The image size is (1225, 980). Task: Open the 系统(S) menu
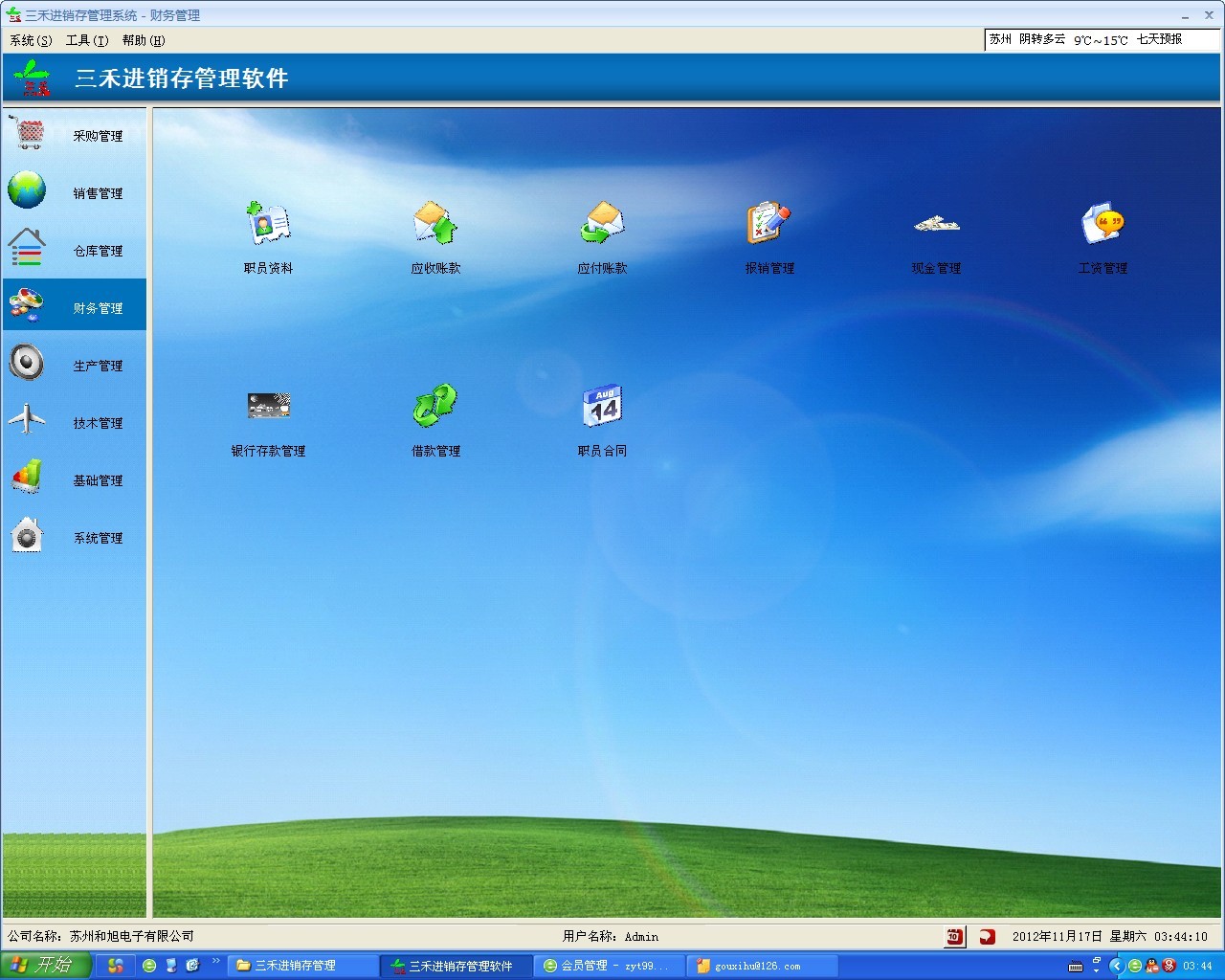tap(32, 40)
